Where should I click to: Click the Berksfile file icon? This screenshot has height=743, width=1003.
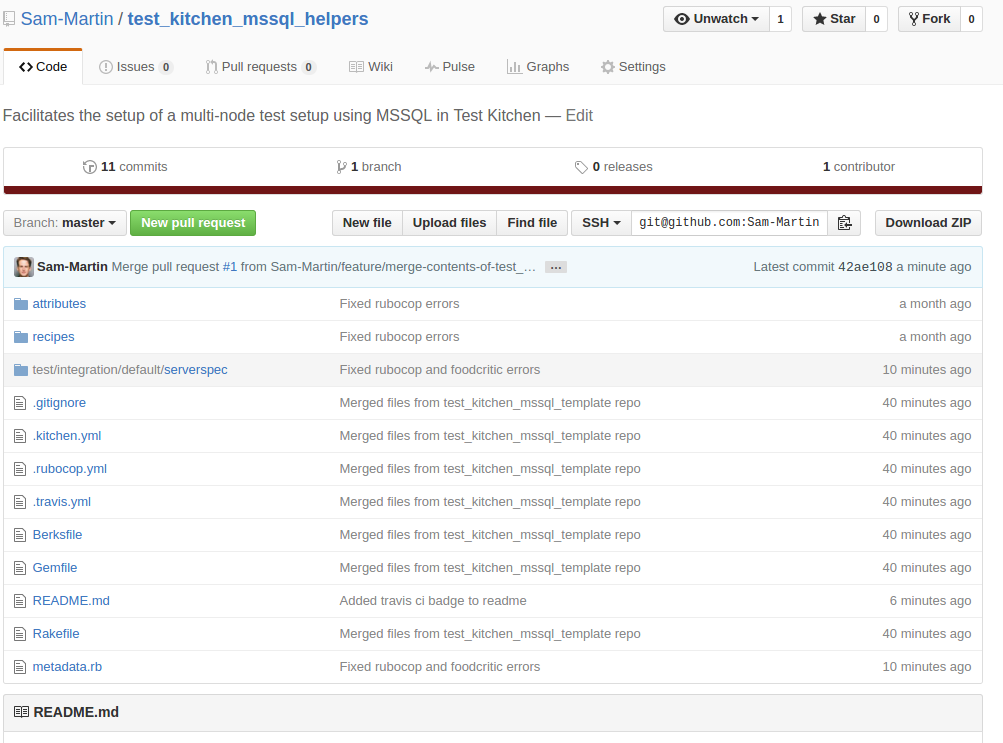tap(20, 535)
